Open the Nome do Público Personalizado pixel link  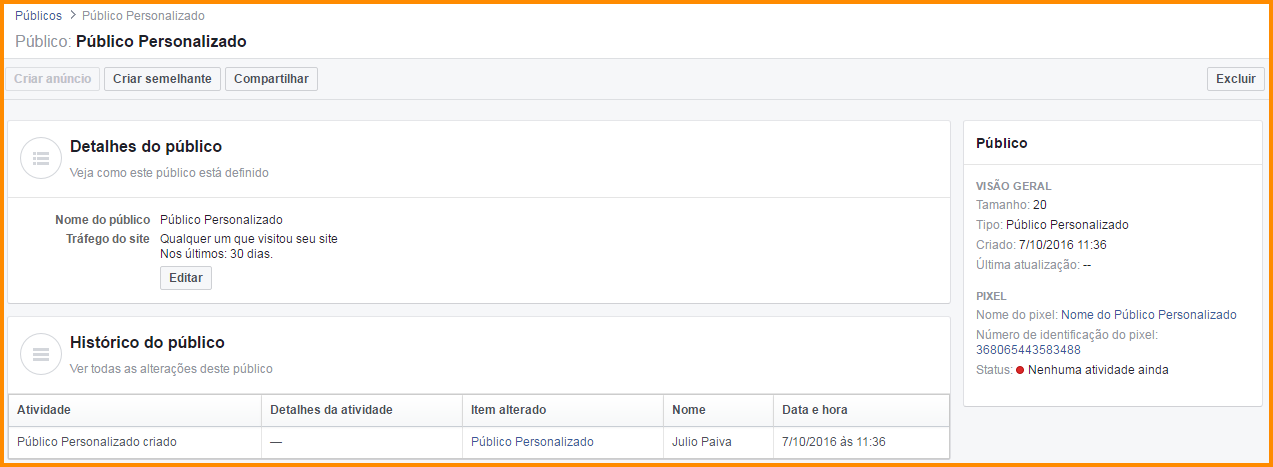coord(1148,315)
